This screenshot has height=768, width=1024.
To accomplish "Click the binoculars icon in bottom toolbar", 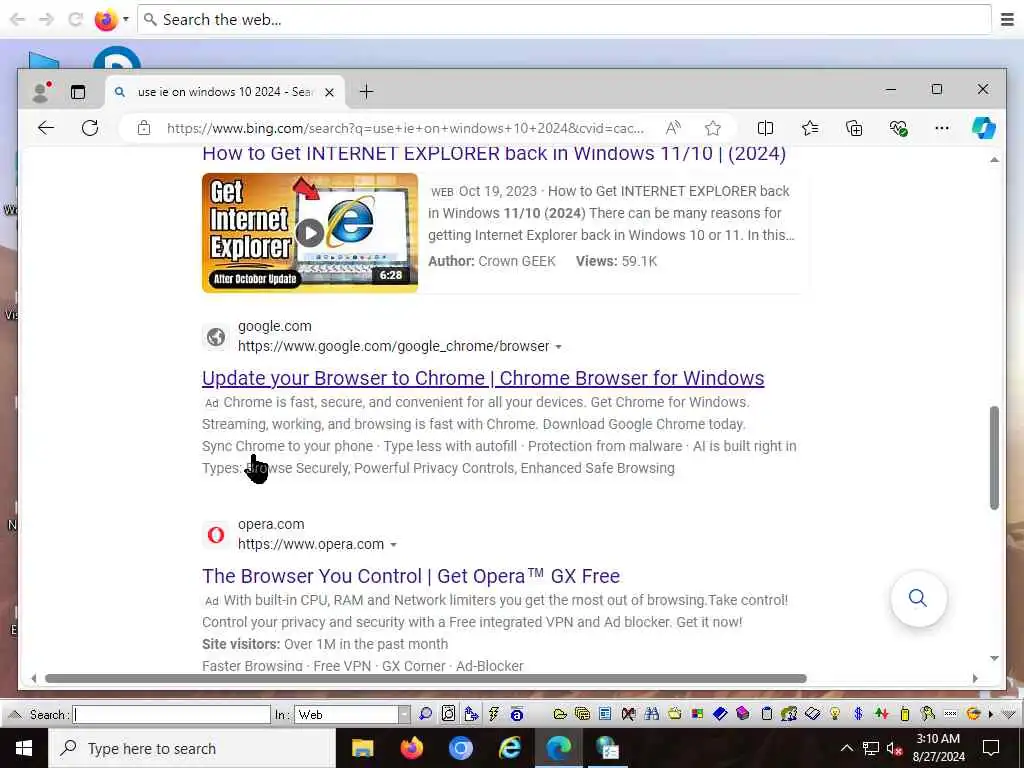I will click(x=651, y=714).
